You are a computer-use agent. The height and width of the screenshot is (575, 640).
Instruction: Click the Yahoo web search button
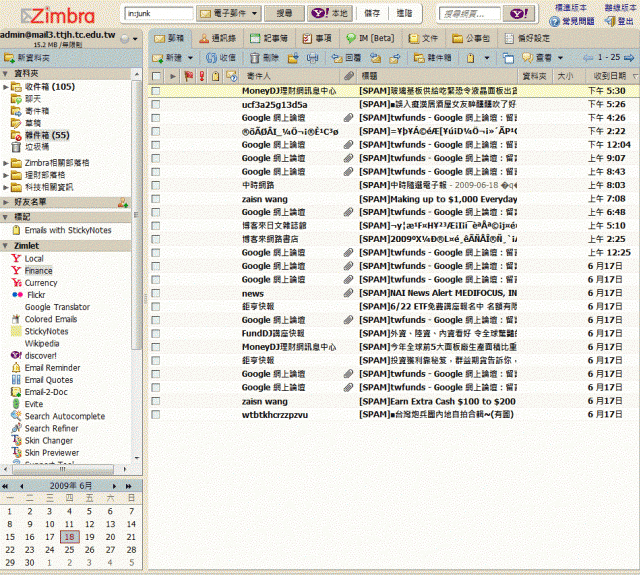(518, 13)
